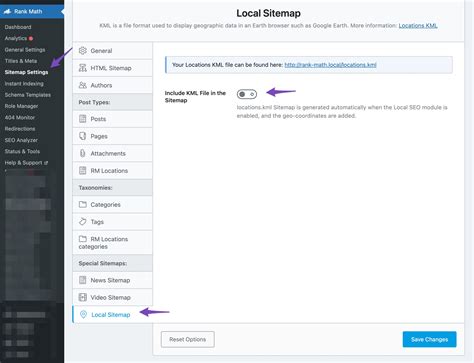Click the Local Sitemap page heading
The image size is (474, 363).
(x=268, y=13)
